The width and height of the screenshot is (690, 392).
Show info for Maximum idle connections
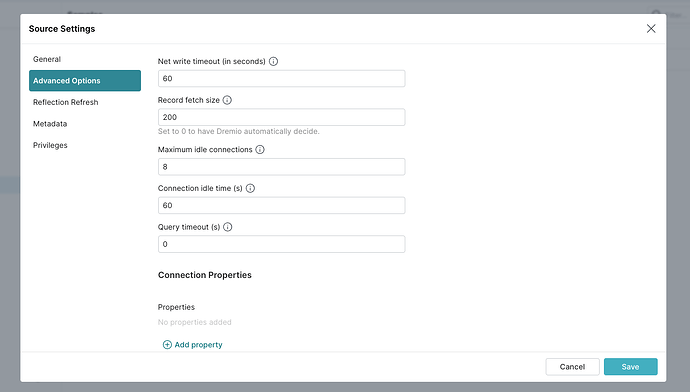click(260, 150)
